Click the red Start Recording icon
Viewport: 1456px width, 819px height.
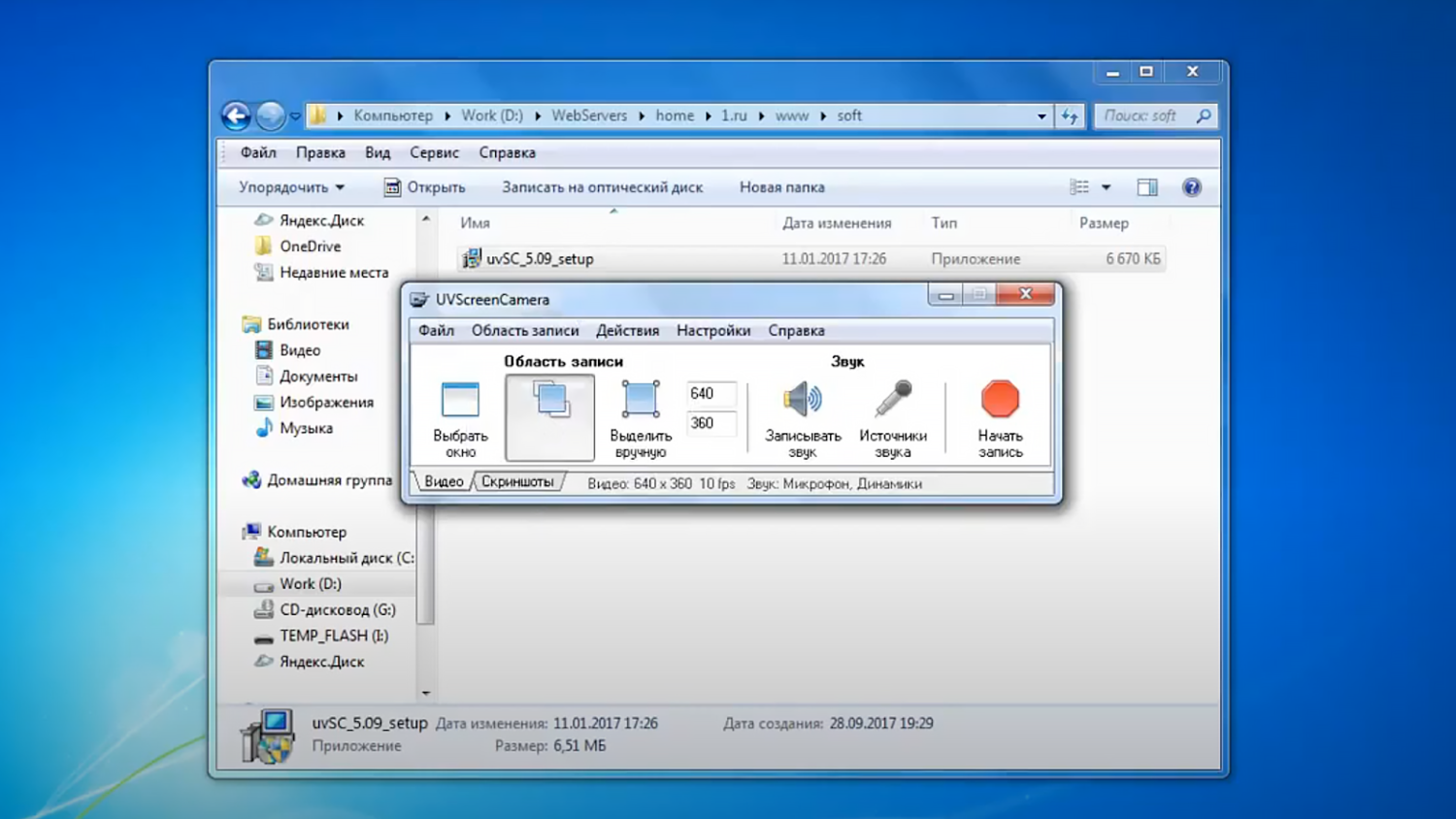[999, 400]
